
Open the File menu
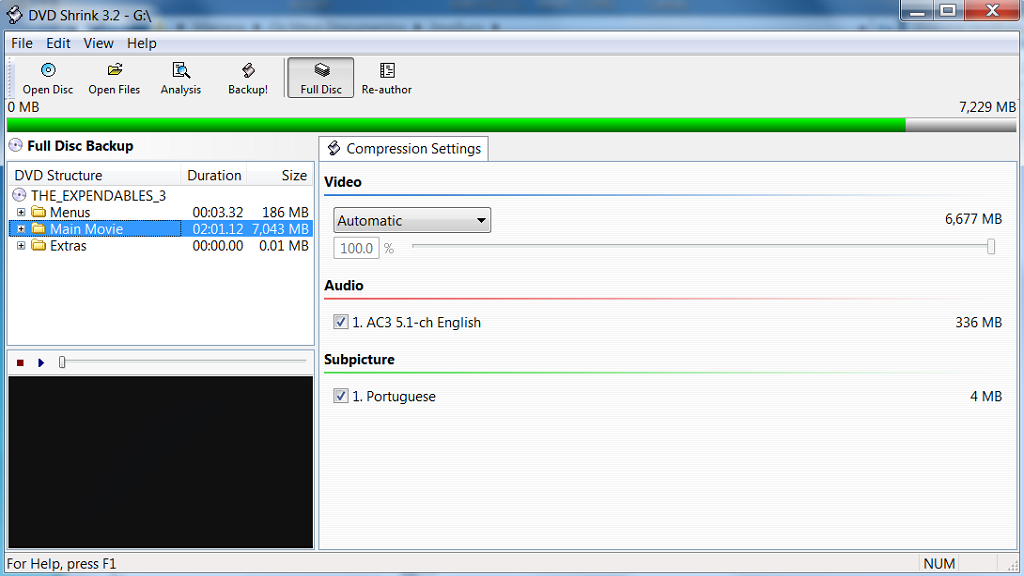[22, 43]
